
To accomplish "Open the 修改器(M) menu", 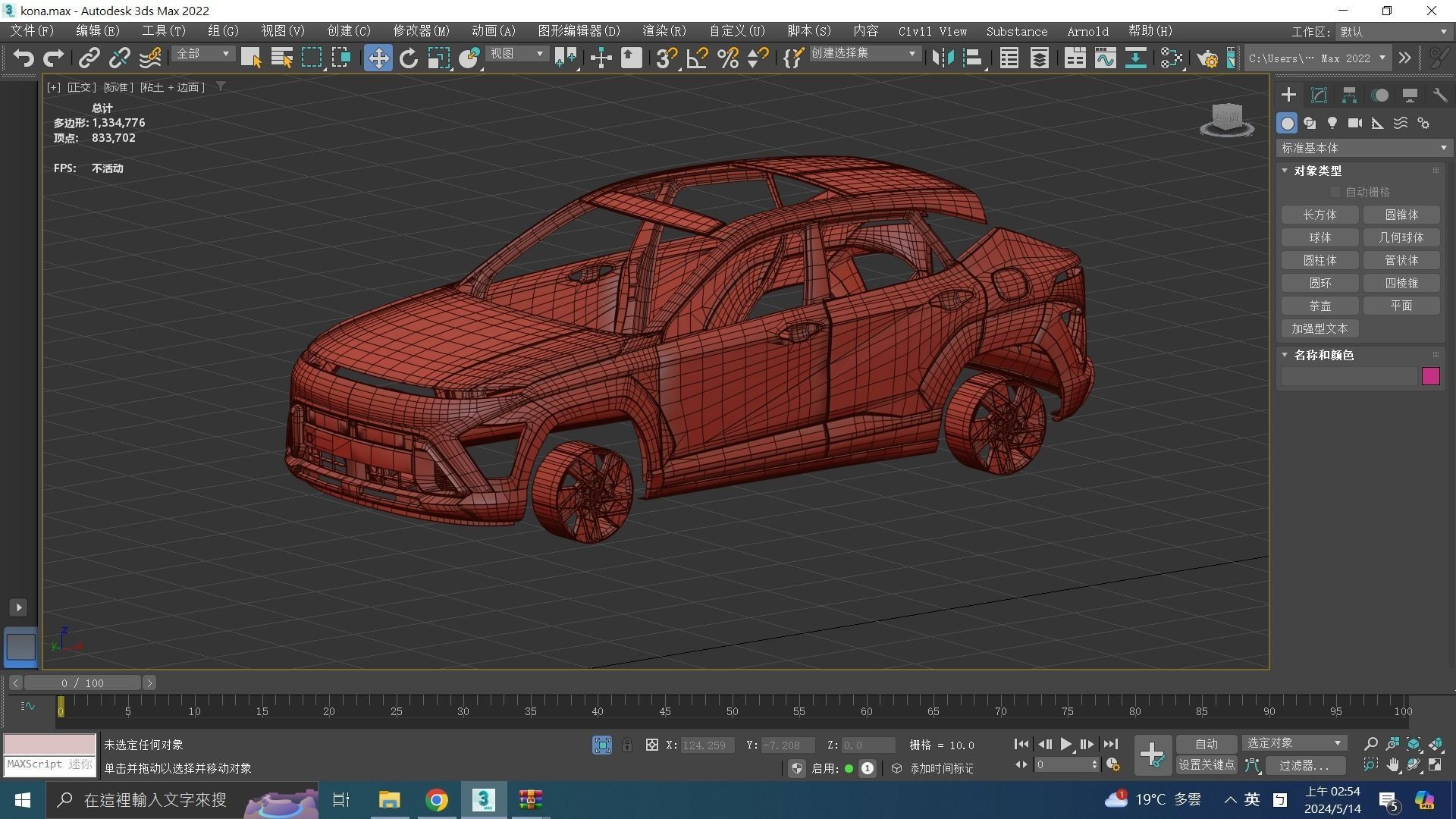I will pos(421,31).
